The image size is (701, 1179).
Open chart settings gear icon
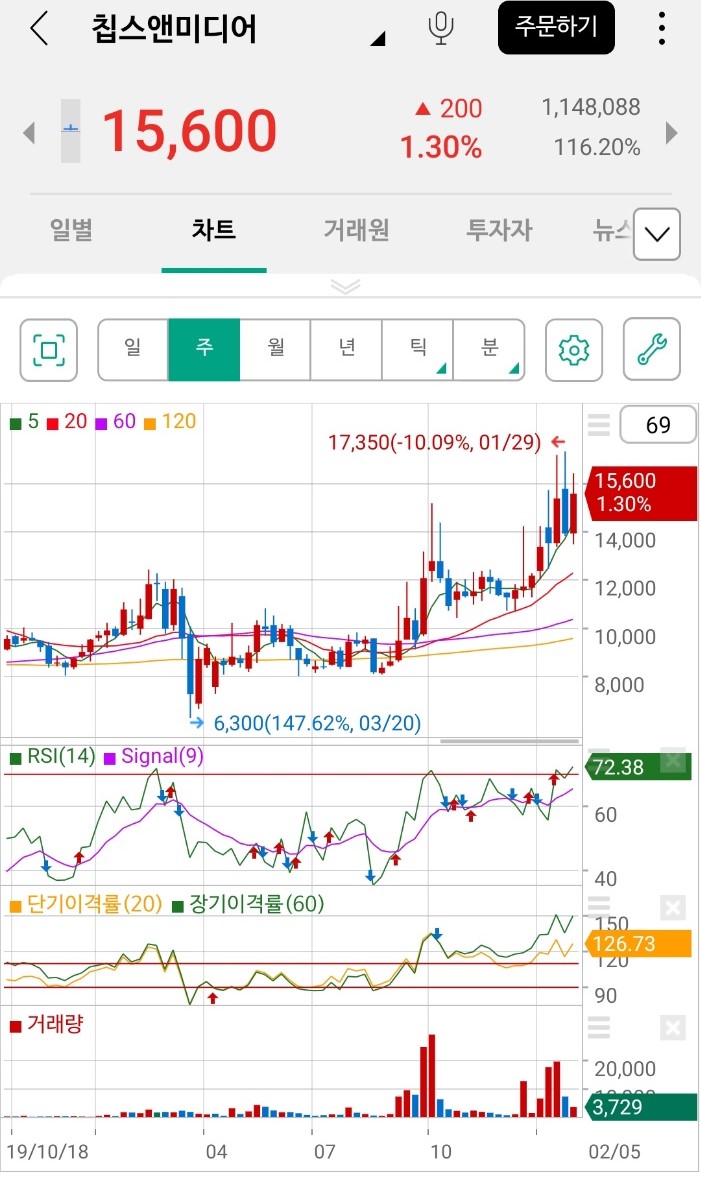[x=574, y=350]
